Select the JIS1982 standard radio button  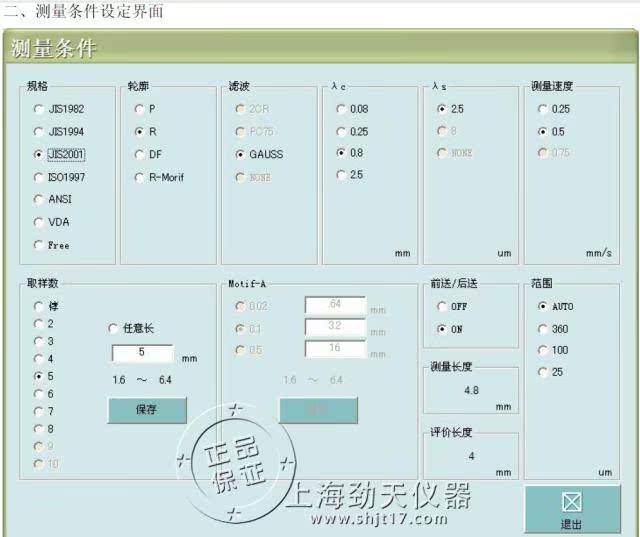click(x=39, y=108)
